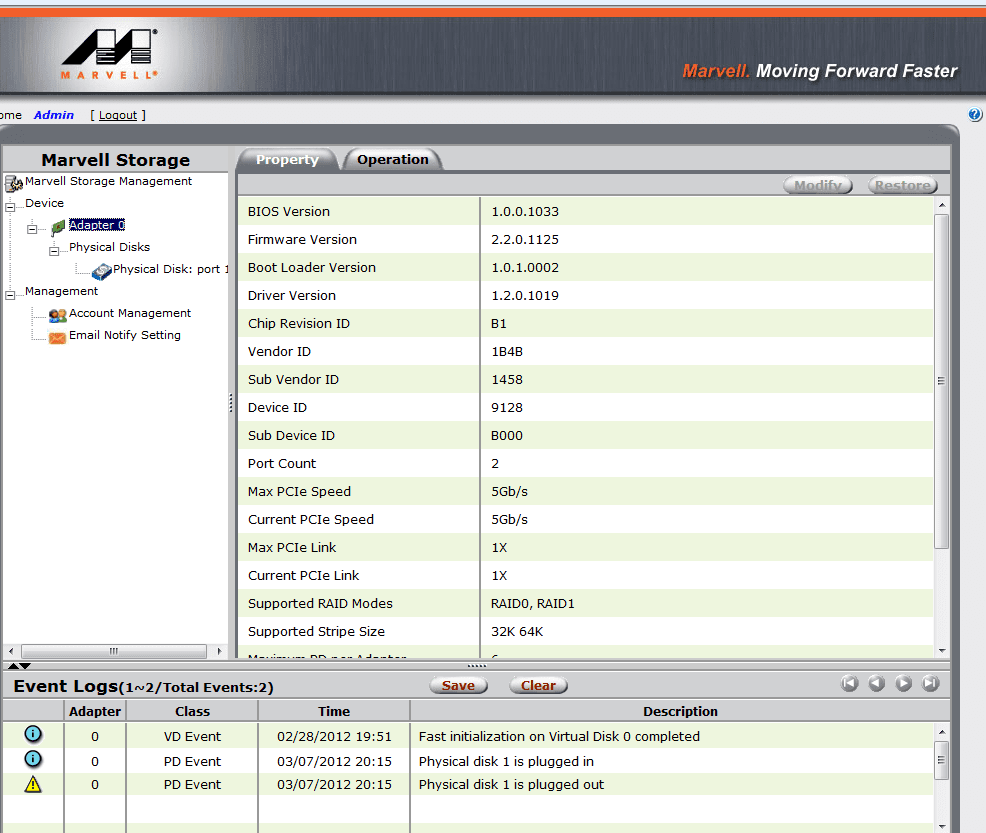986x833 pixels.
Task: Click the Current PCIe Speed row label
Action: pos(311,519)
